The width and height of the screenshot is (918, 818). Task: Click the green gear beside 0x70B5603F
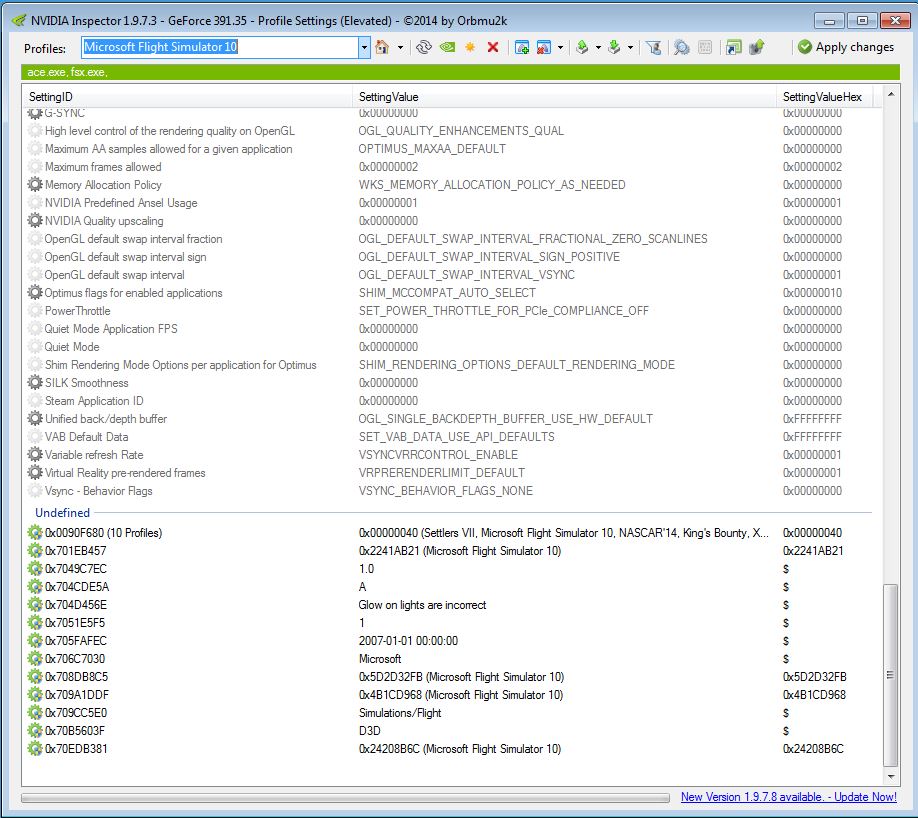point(35,731)
